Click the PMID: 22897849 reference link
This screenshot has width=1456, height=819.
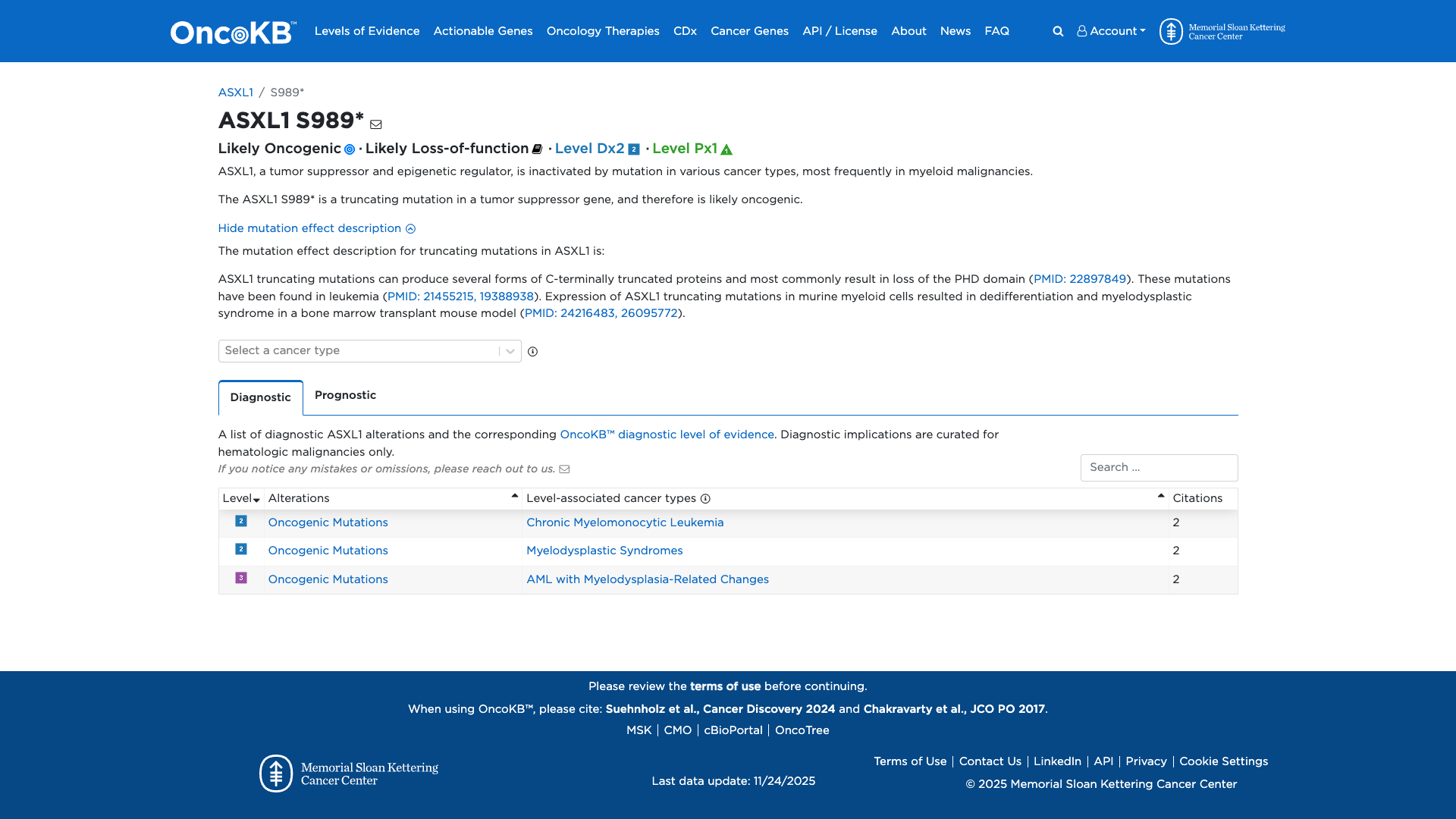click(1080, 279)
